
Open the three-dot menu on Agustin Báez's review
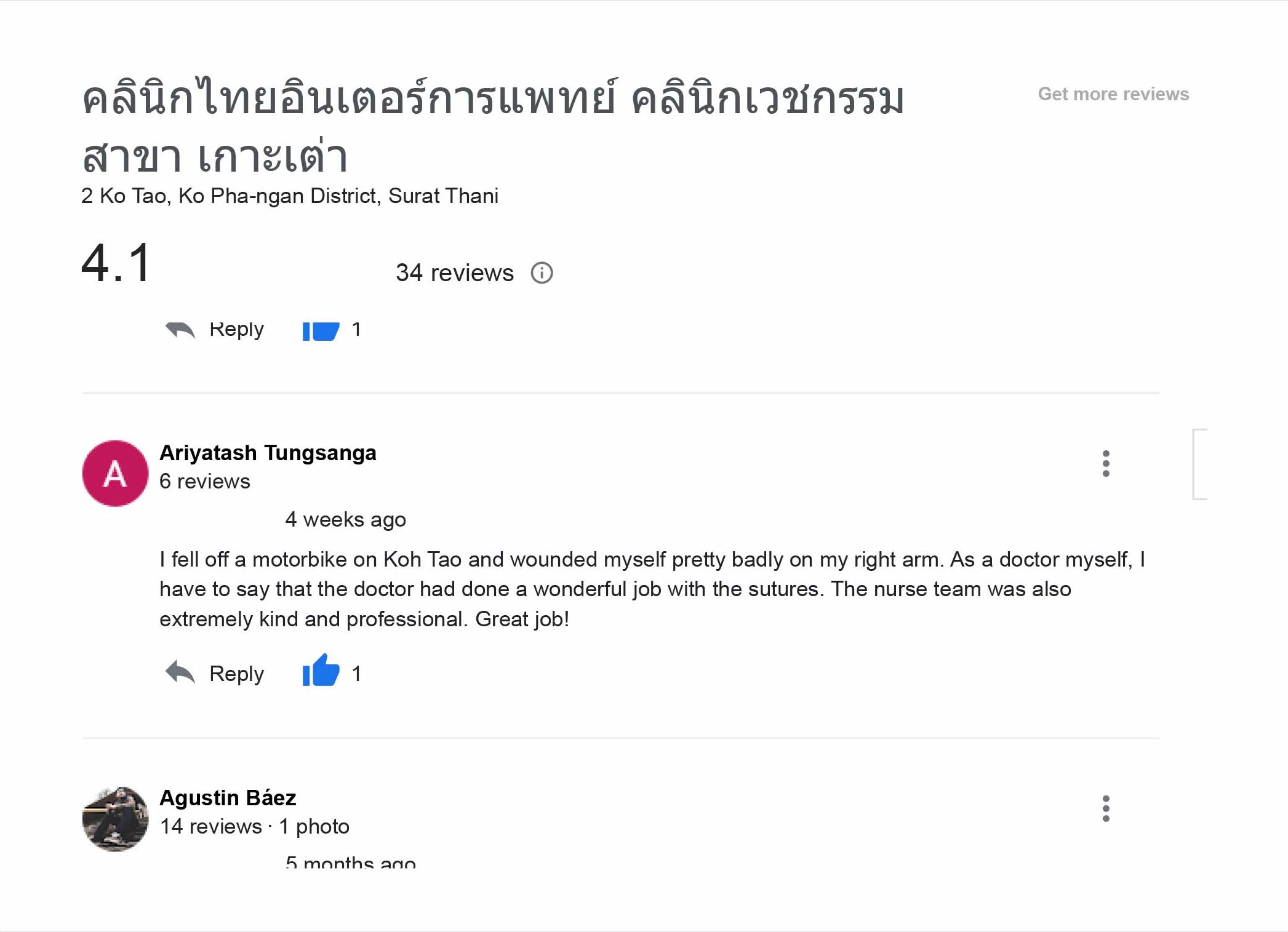[1105, 808]
